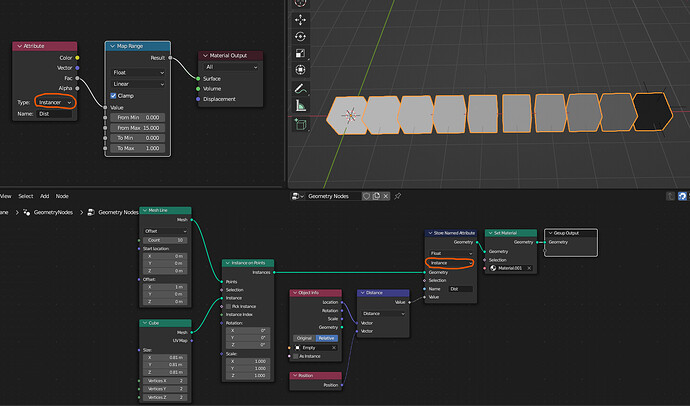Open the Node menu in node editor
Screen dimensions: 690x406
[x=62, y=196]
